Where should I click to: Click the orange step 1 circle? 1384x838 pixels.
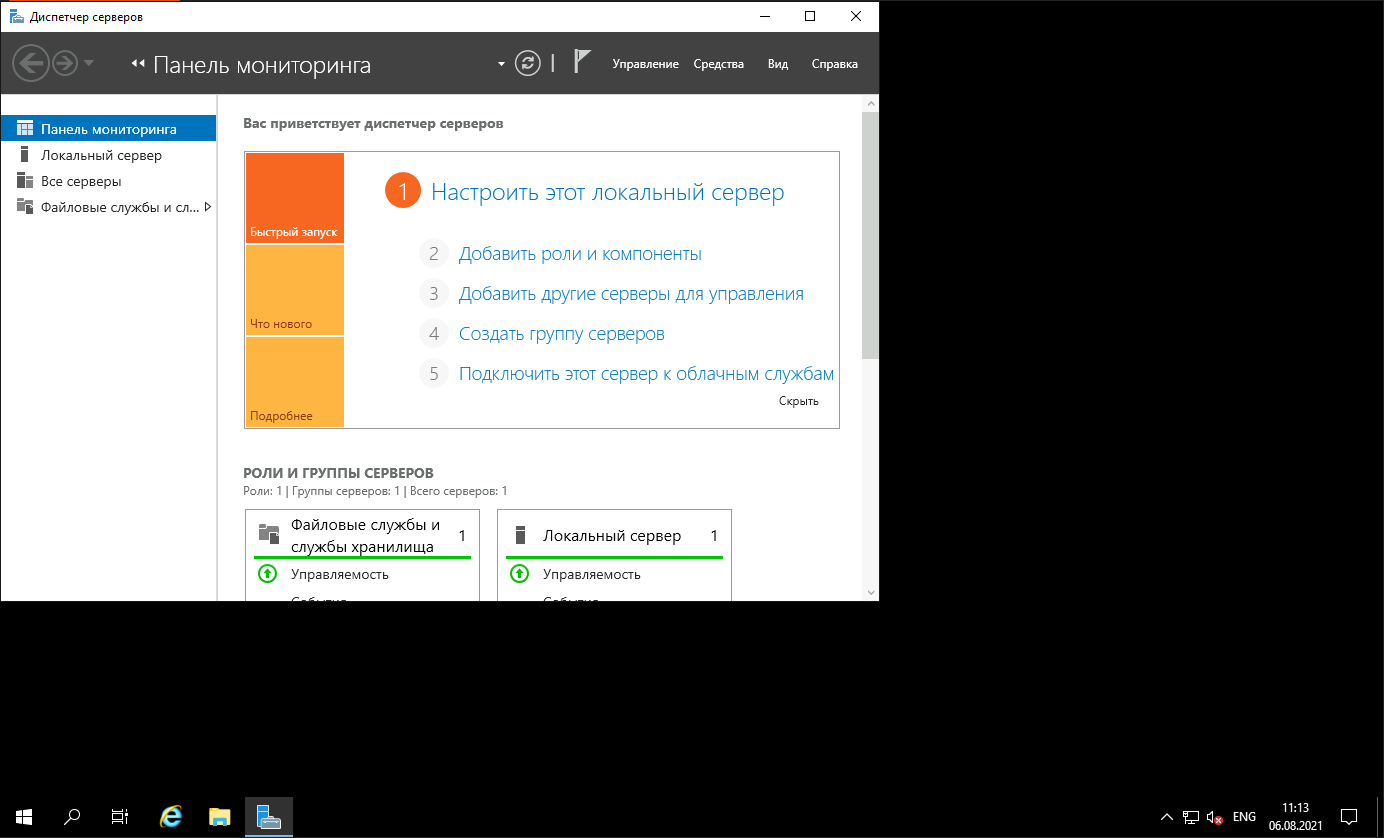pos(403,191)
